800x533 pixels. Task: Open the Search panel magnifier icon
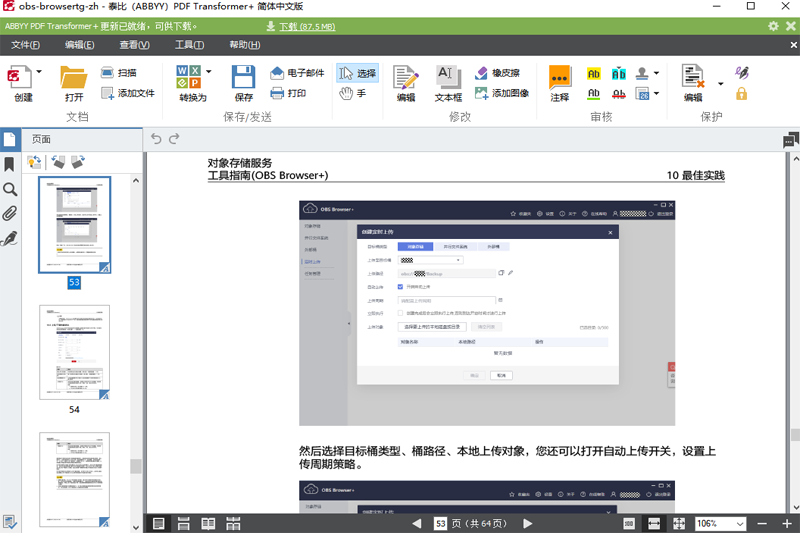(x=10, y=189)
